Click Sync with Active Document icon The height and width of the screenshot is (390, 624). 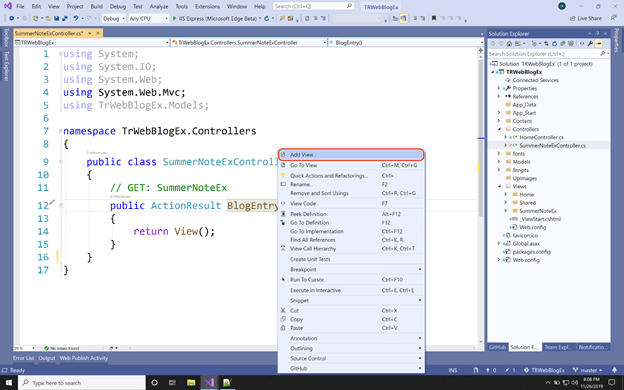pyautogui.click(x=546, y=43)
